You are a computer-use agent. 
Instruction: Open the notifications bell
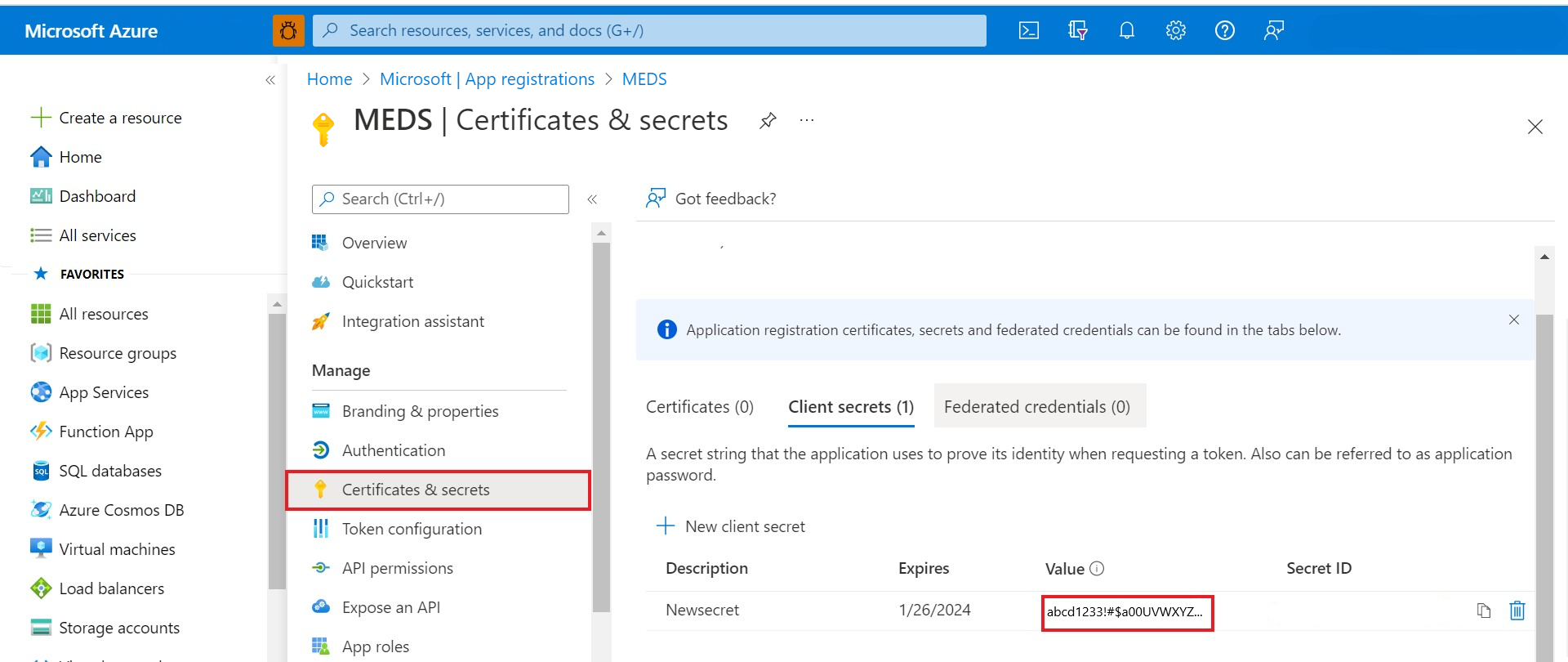[x=1127, y=30]
